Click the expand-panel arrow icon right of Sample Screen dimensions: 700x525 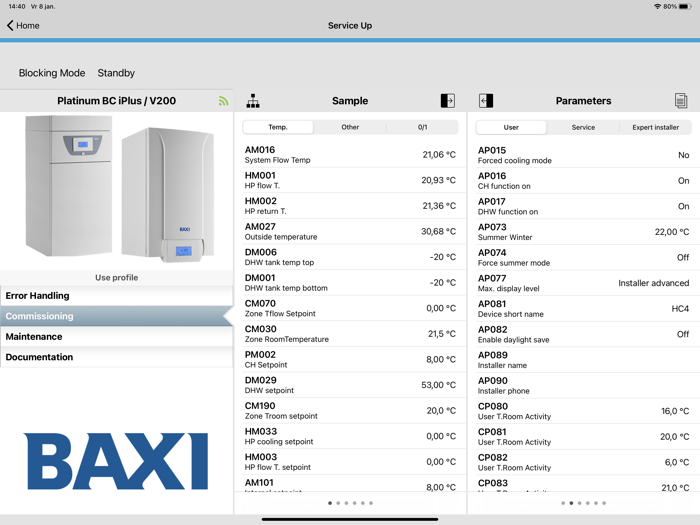coord(448,101)
